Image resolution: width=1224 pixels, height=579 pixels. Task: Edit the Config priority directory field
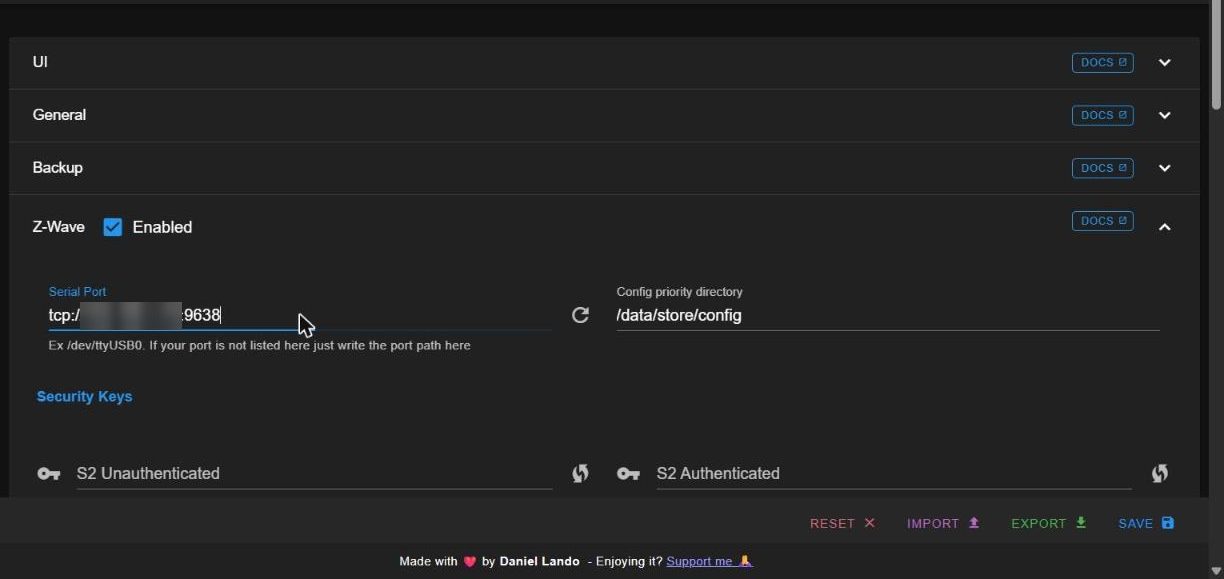(888, 315)
